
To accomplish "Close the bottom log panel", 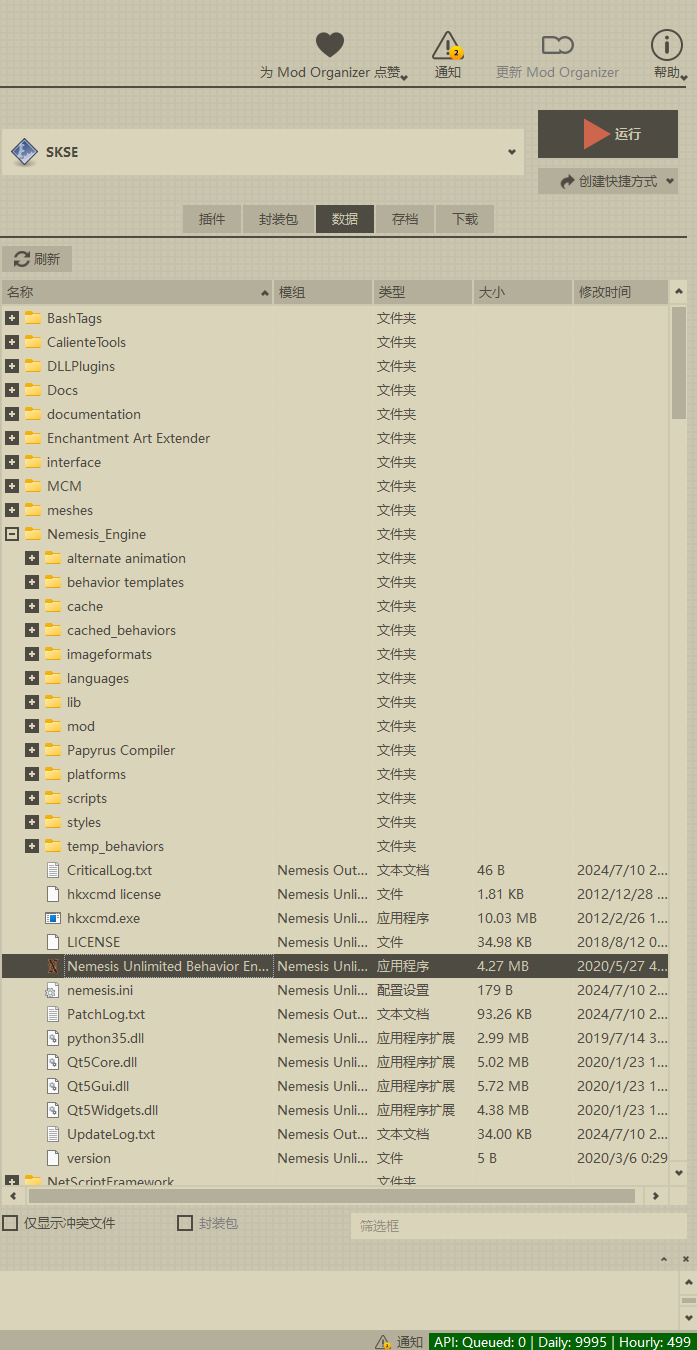I will point(686,1258).
